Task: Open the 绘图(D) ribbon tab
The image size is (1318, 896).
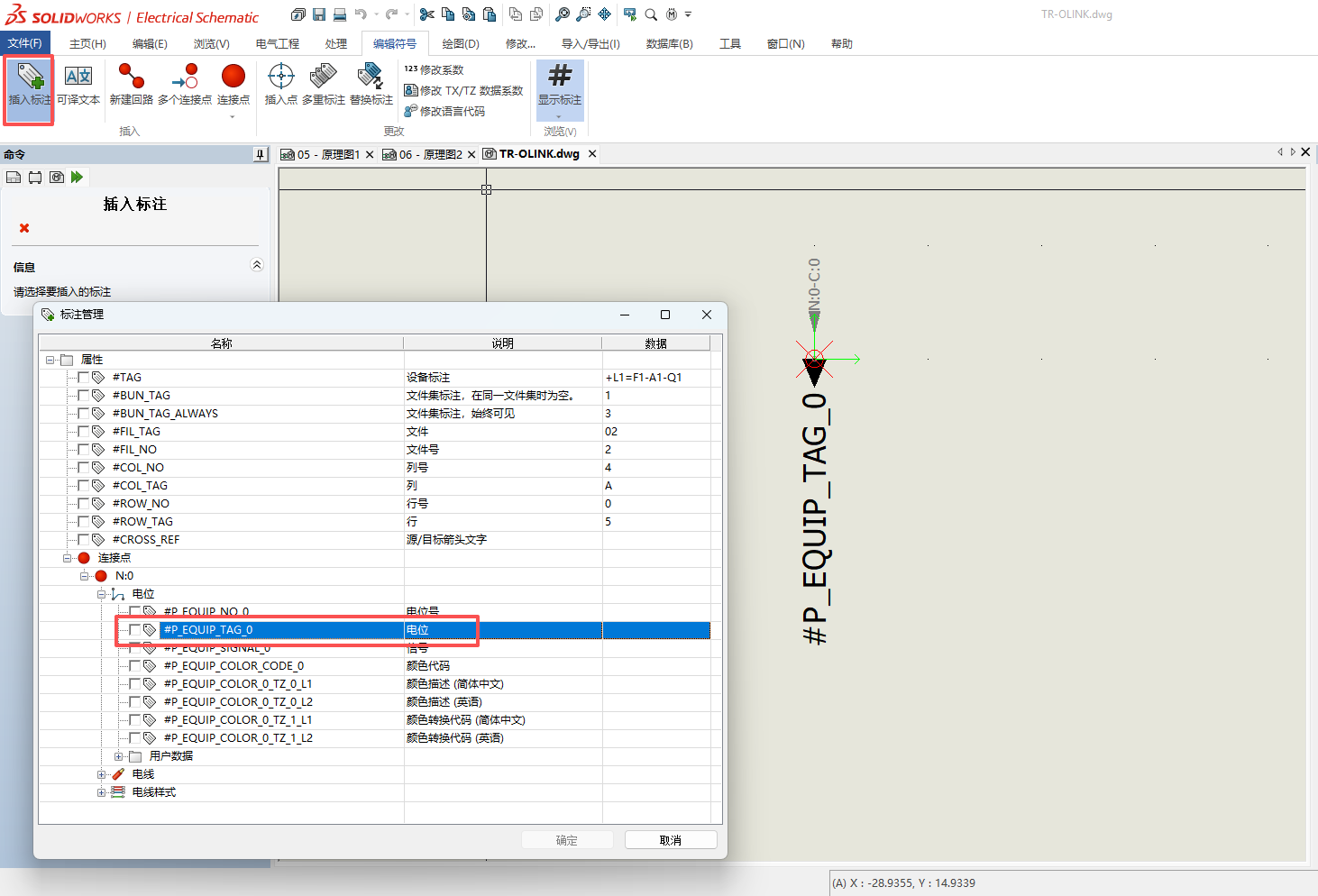Action: coord(461,43)
